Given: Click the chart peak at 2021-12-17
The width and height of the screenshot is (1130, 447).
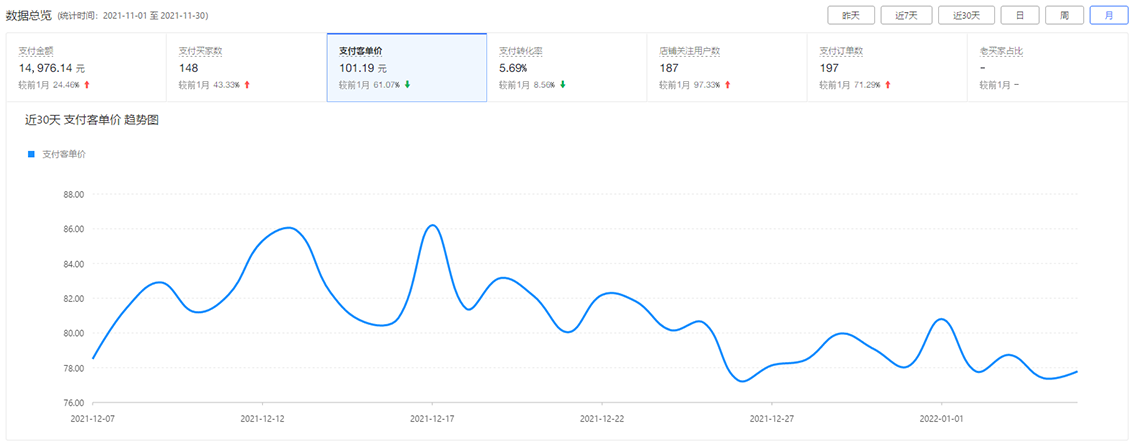Looking at the screenshot, I should 432,225.
